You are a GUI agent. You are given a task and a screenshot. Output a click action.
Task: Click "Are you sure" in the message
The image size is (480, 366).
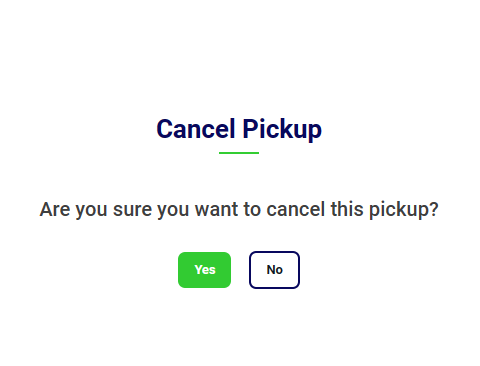(x=96, y=210)
